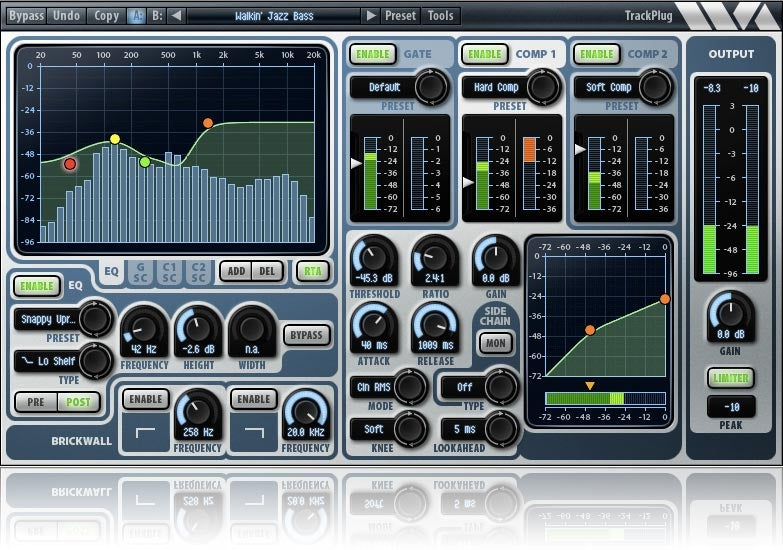Click the RELEASE knob
The height and width of the screenshot is (550, 783).
pyautogui.click(x=435, y=325)
